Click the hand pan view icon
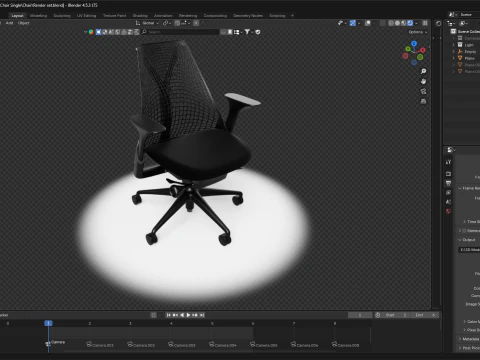 coord(423,81)
